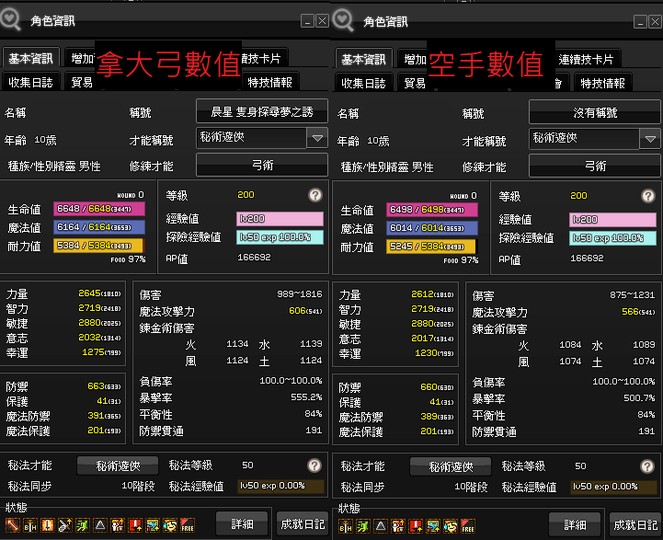Open the 才能稱號 dropdown arrow in left window
This screenshot has height=540, width=663.
317,138
